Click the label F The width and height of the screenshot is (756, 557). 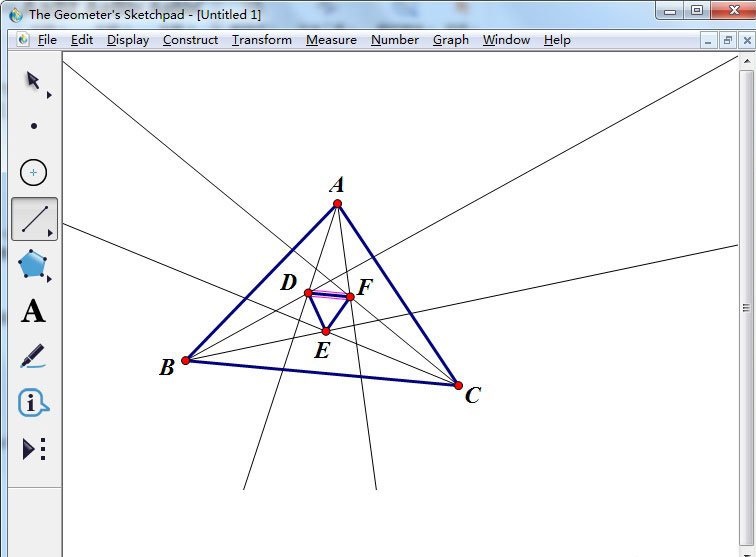[365, 287]
